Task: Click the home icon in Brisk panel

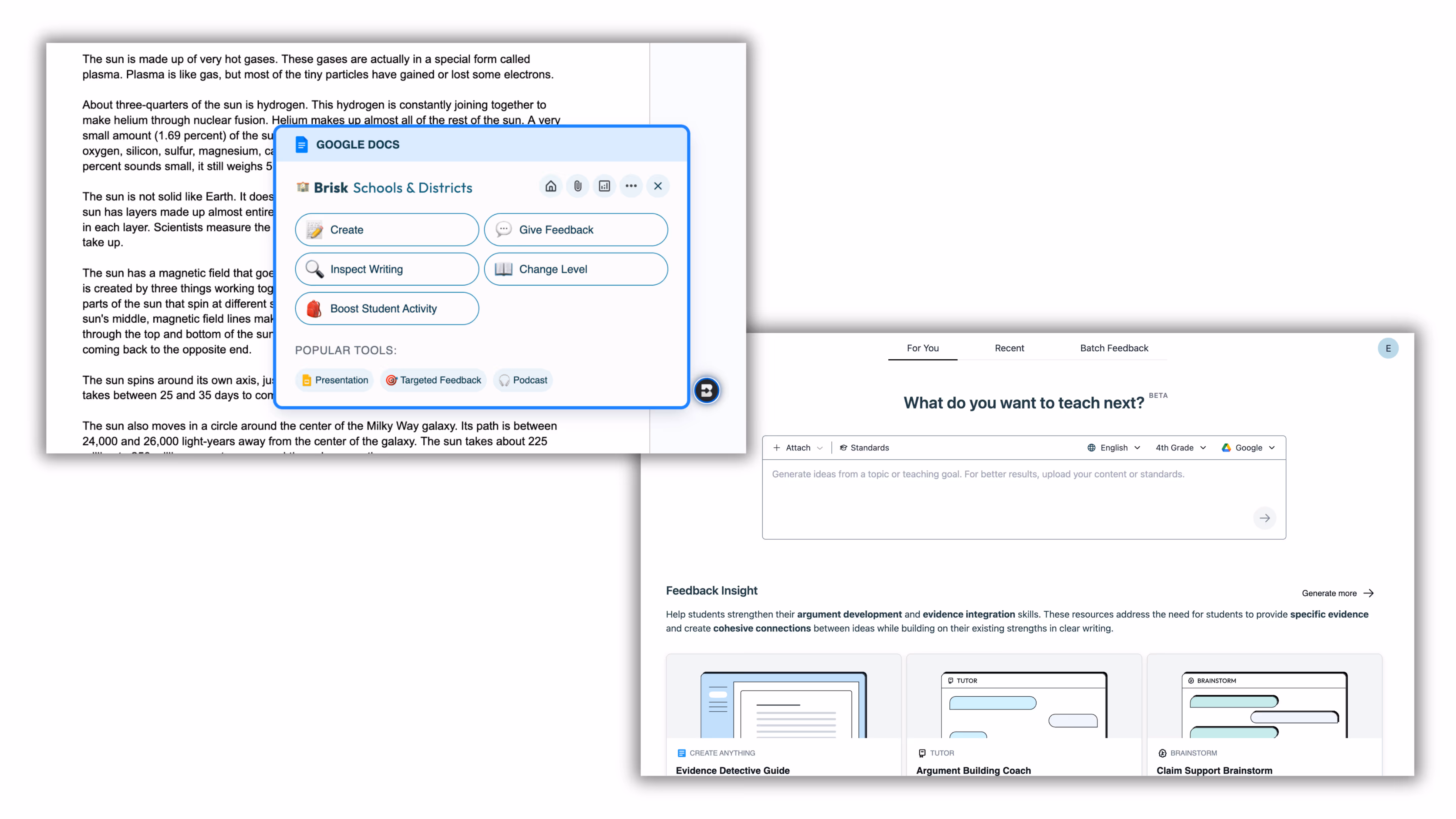Action: tap(551, 186)
